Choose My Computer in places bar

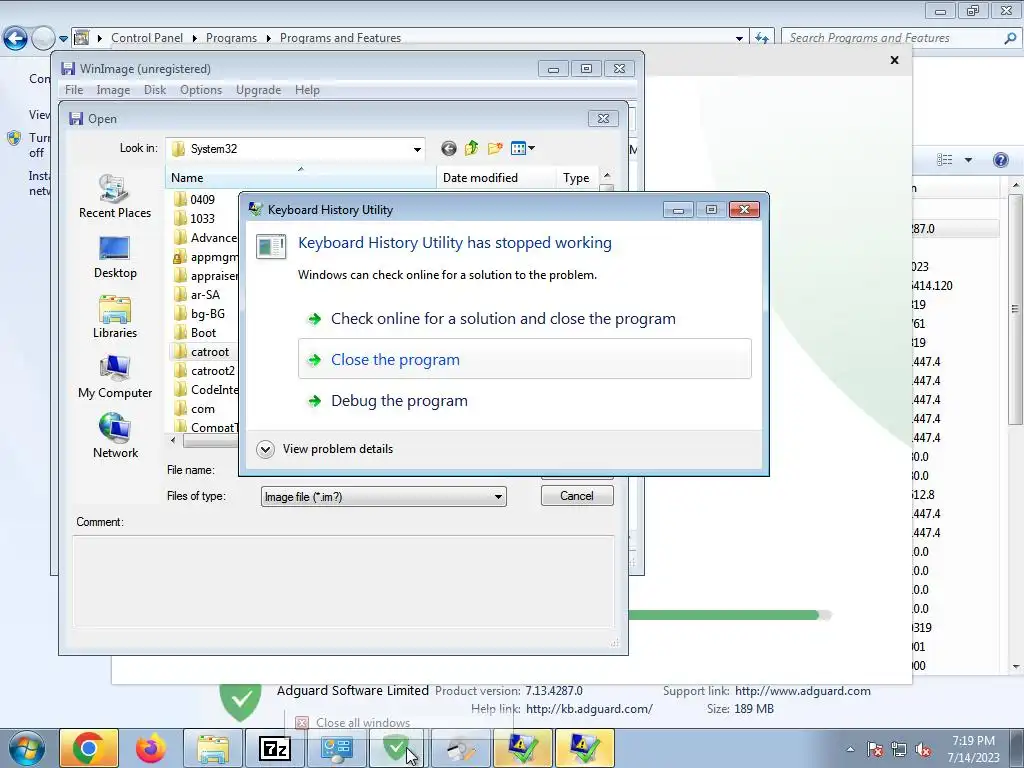tap(115, 377)
